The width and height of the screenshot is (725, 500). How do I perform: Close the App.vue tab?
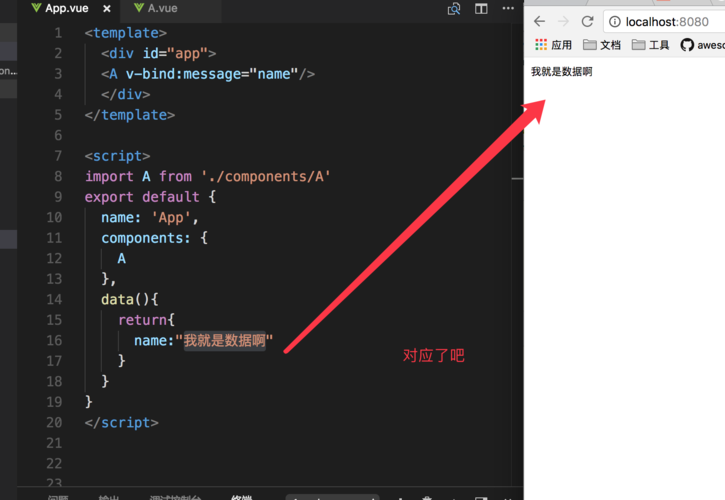(x=103, y=9)
